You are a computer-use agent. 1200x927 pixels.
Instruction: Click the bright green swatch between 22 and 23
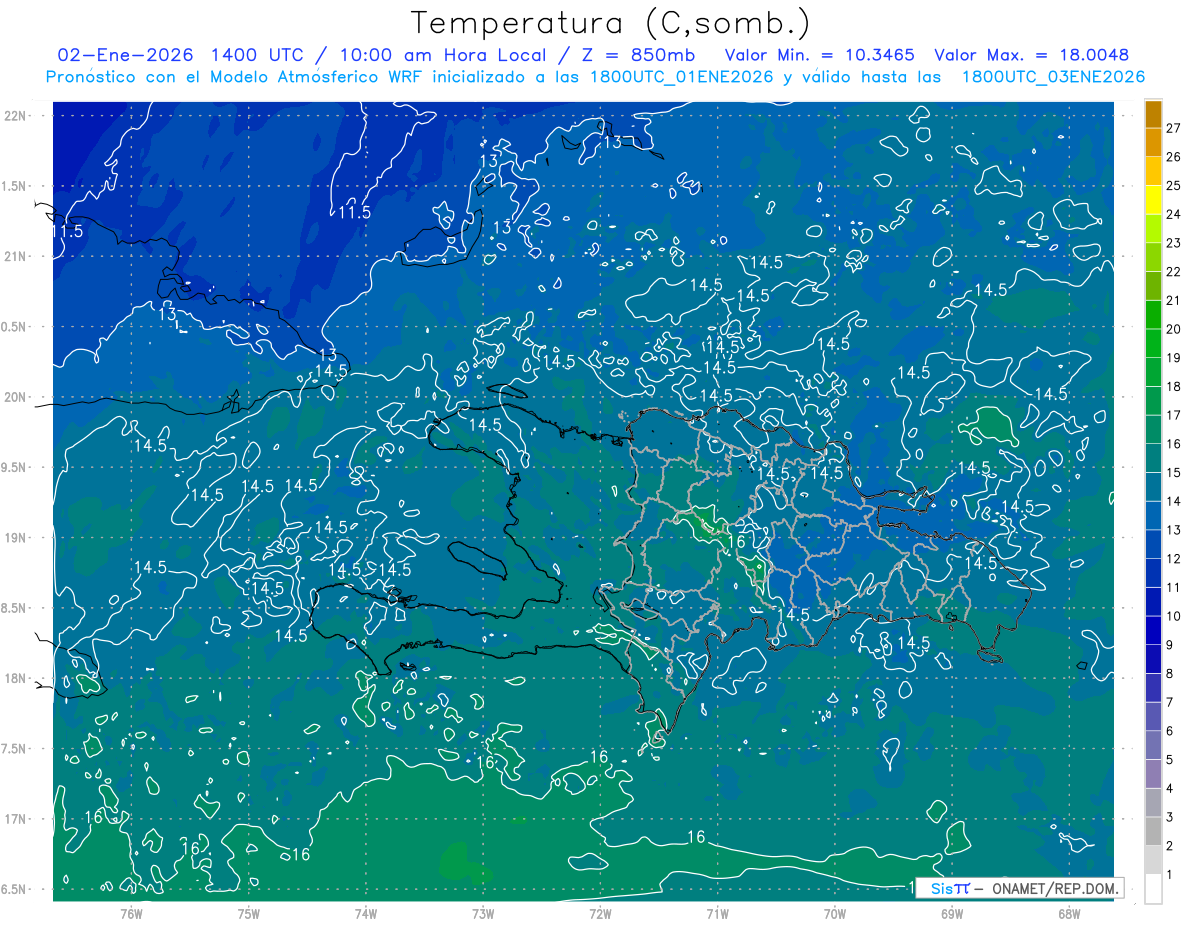coord(1153,258)
